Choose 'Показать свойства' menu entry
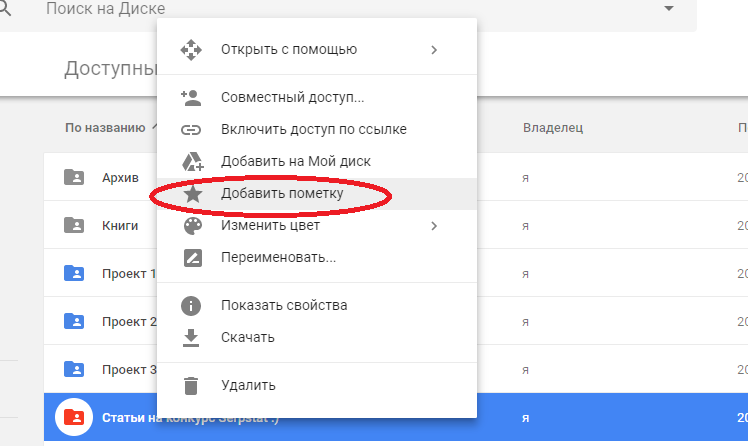 pyautogui.click(x=317, y=306)
